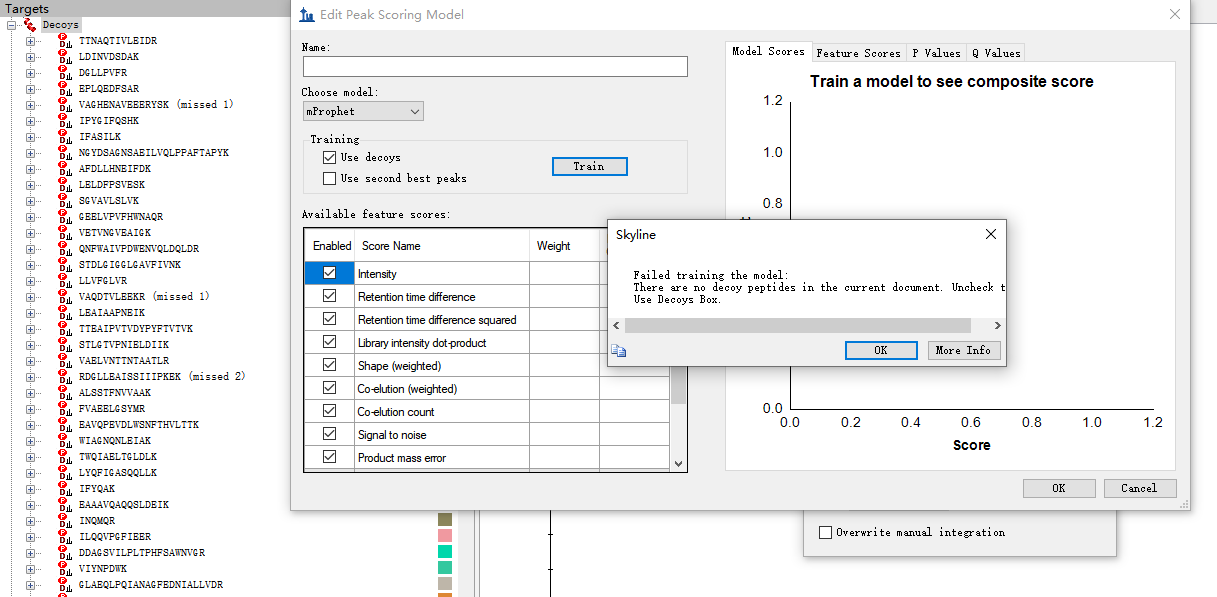
Task: Expand the LDINVDSDAK peptide node
Action: (x=30, y=57)
